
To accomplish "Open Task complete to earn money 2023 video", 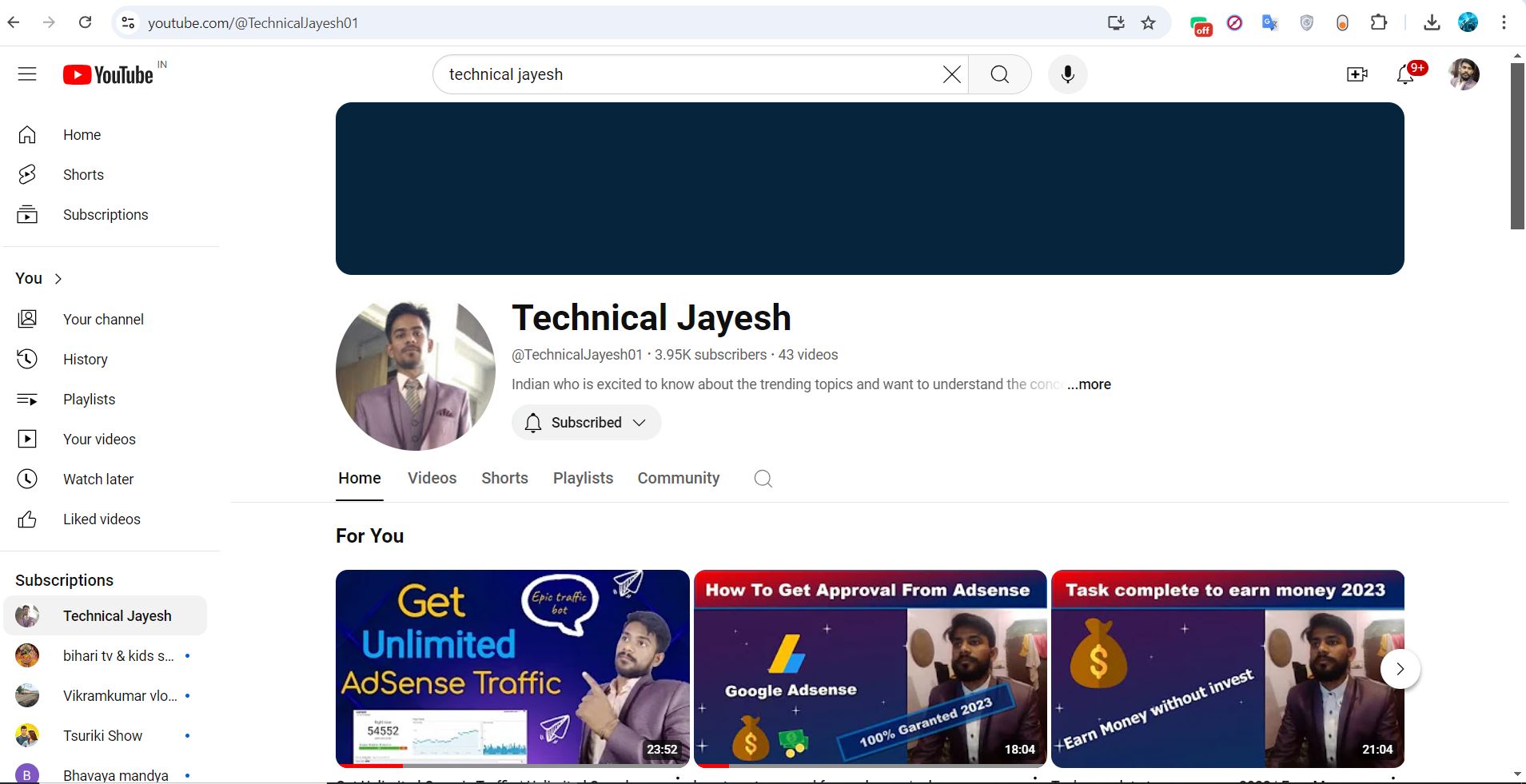I will [x=1228, y=668].
